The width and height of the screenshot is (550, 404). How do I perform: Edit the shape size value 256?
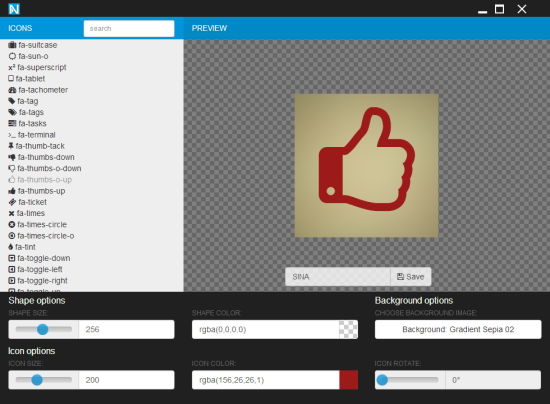coord(127,329)
